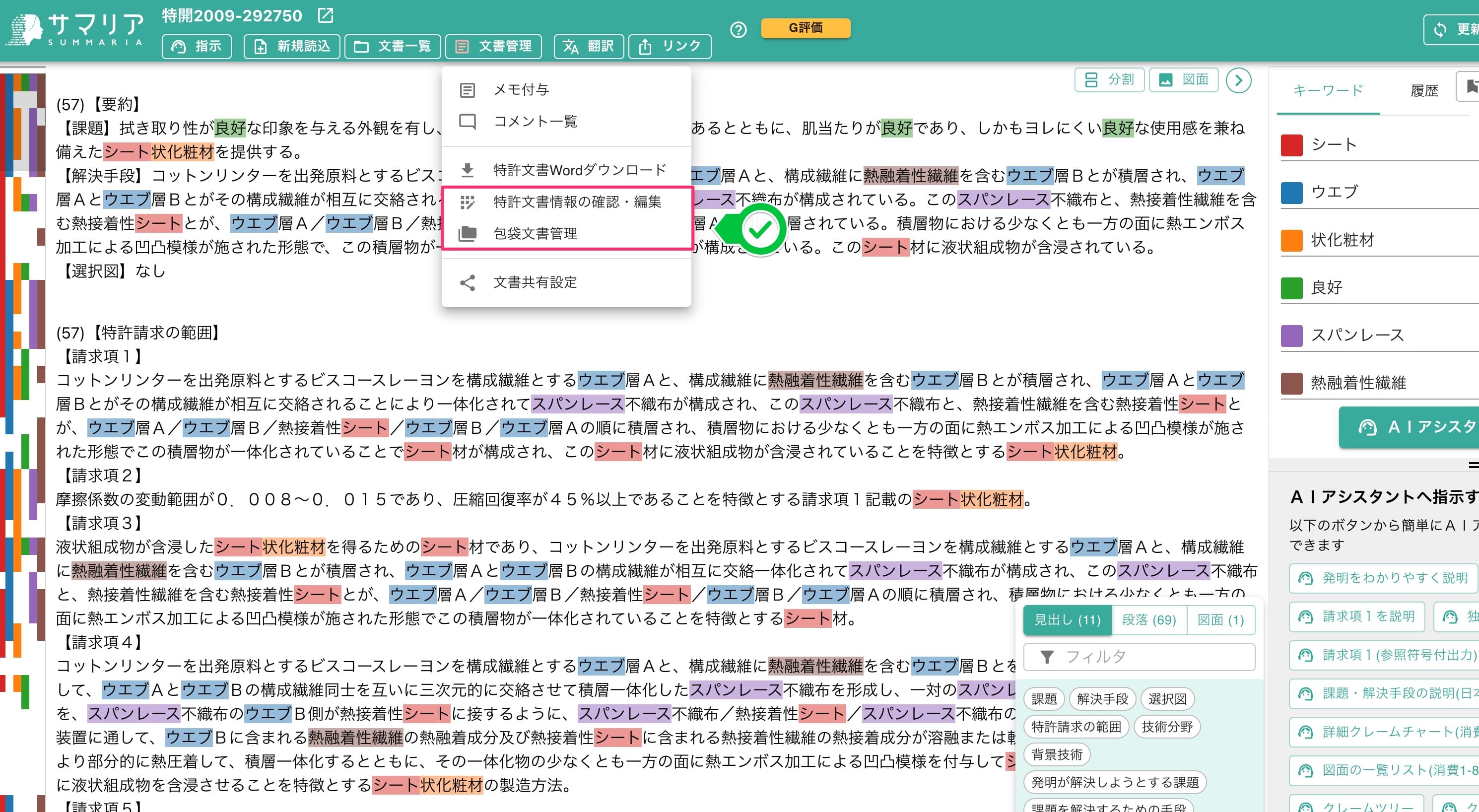Click the フィルタ filter input field

pyautogui.click(x=1139, y=656)
